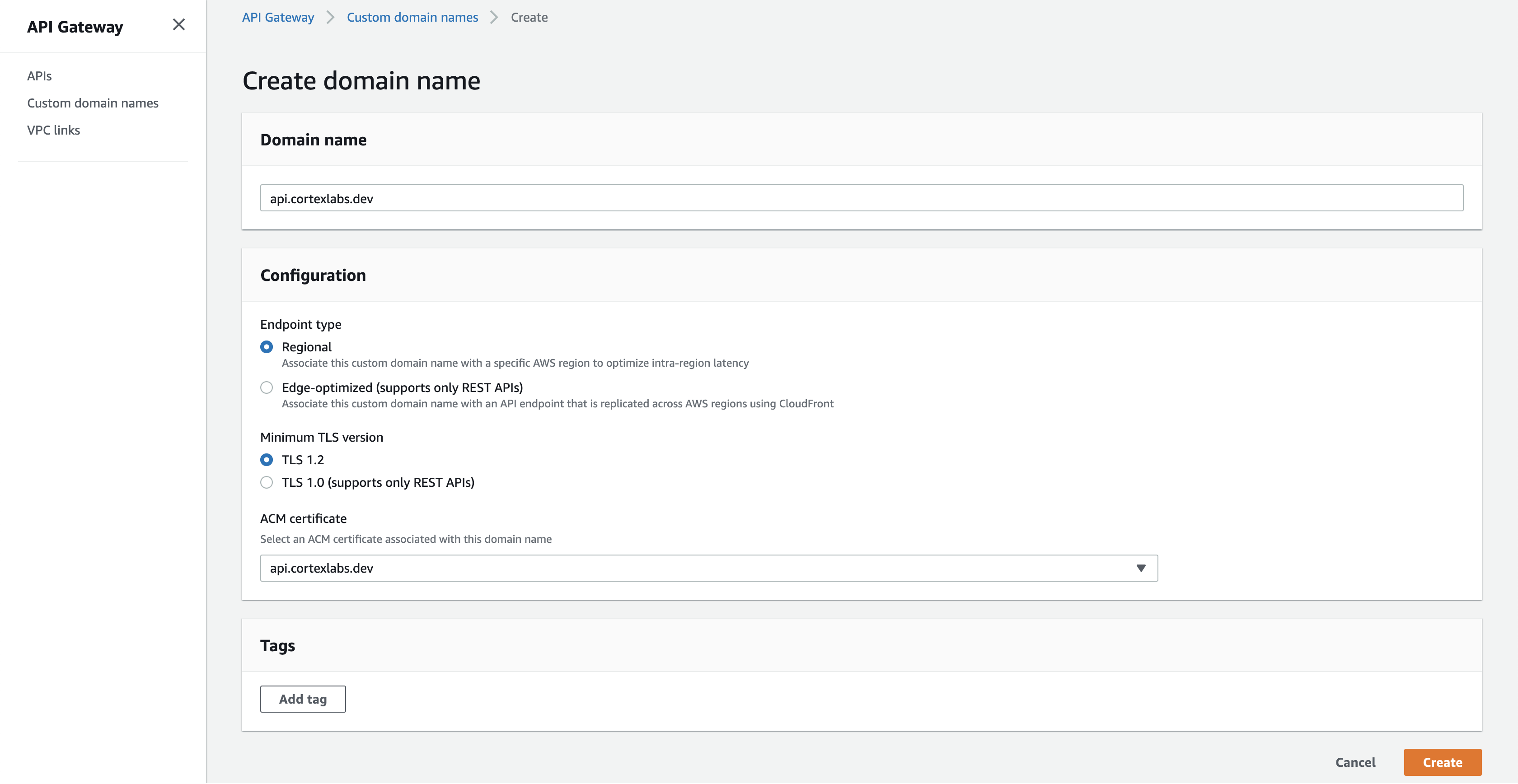Screen dimensions: 1518x784
Task: Open VPC links in sidebar
Action: point(54,130)
